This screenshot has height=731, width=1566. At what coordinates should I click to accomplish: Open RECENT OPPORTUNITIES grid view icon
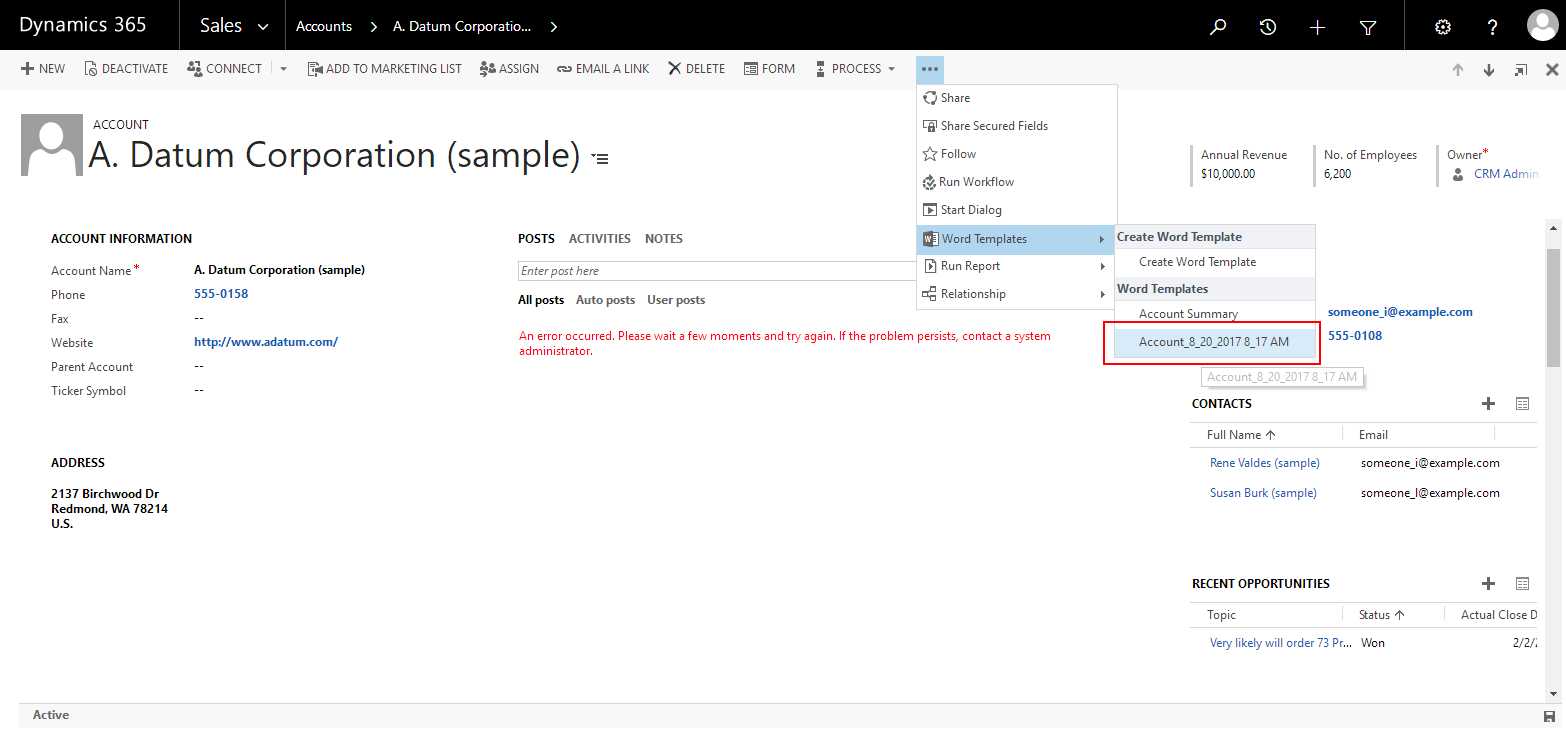pyautogui.click(x=1522, y=584)
